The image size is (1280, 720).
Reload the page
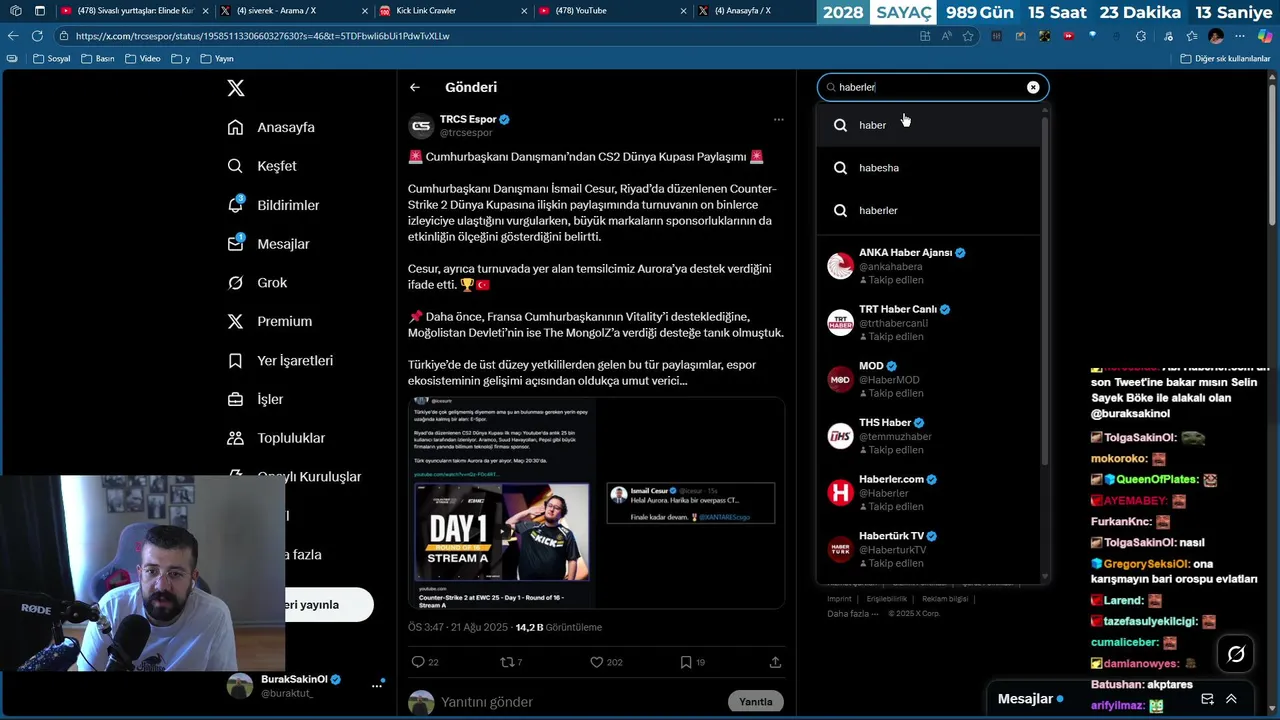coord(37,35)
